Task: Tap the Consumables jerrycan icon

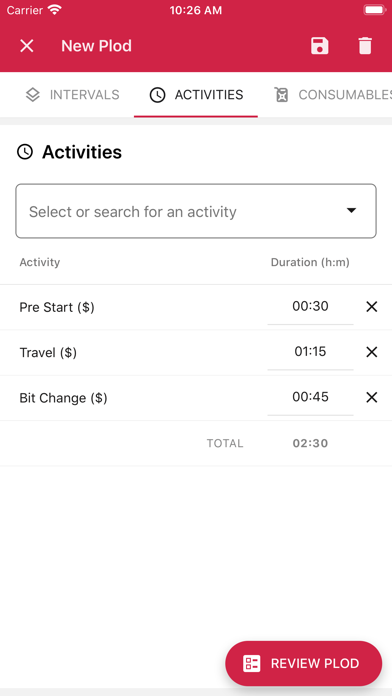Action: pyautogui.click(x=281, y=95)
